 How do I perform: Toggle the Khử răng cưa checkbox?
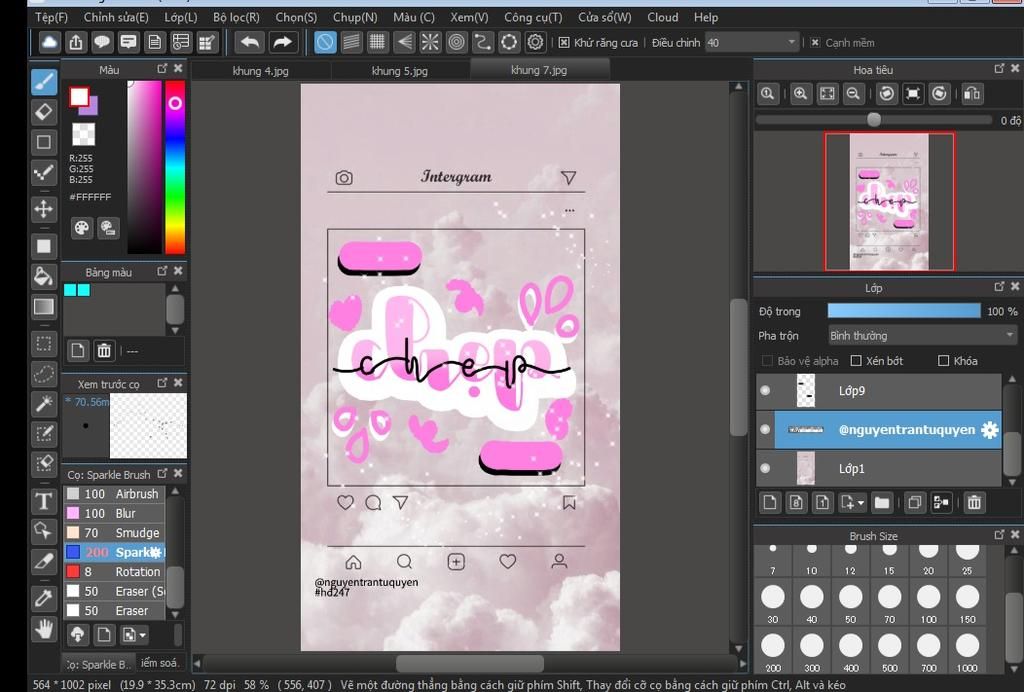click(564, 42)
